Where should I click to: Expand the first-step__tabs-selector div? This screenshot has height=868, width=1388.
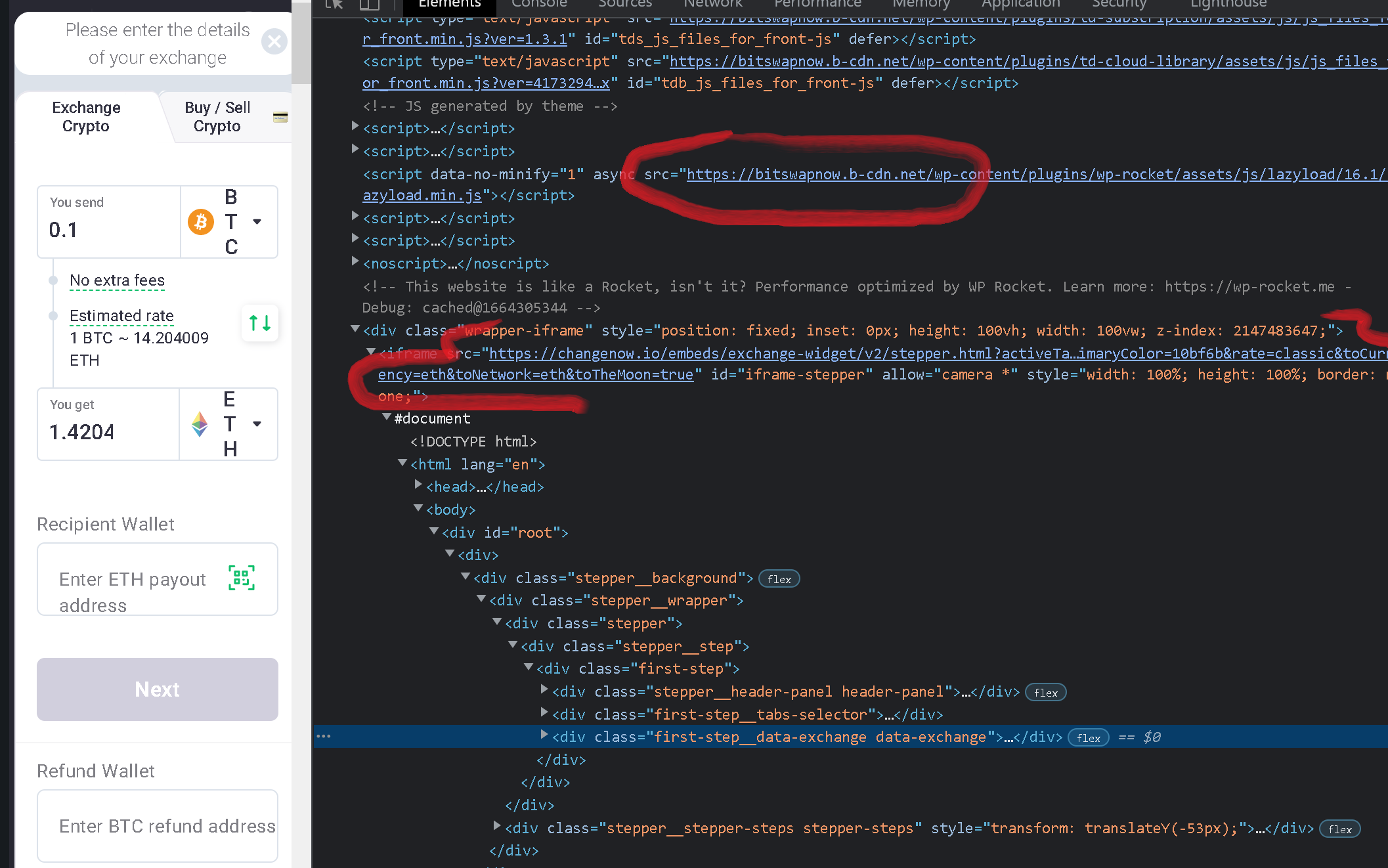pyautogui.click(x=544, y=712)
